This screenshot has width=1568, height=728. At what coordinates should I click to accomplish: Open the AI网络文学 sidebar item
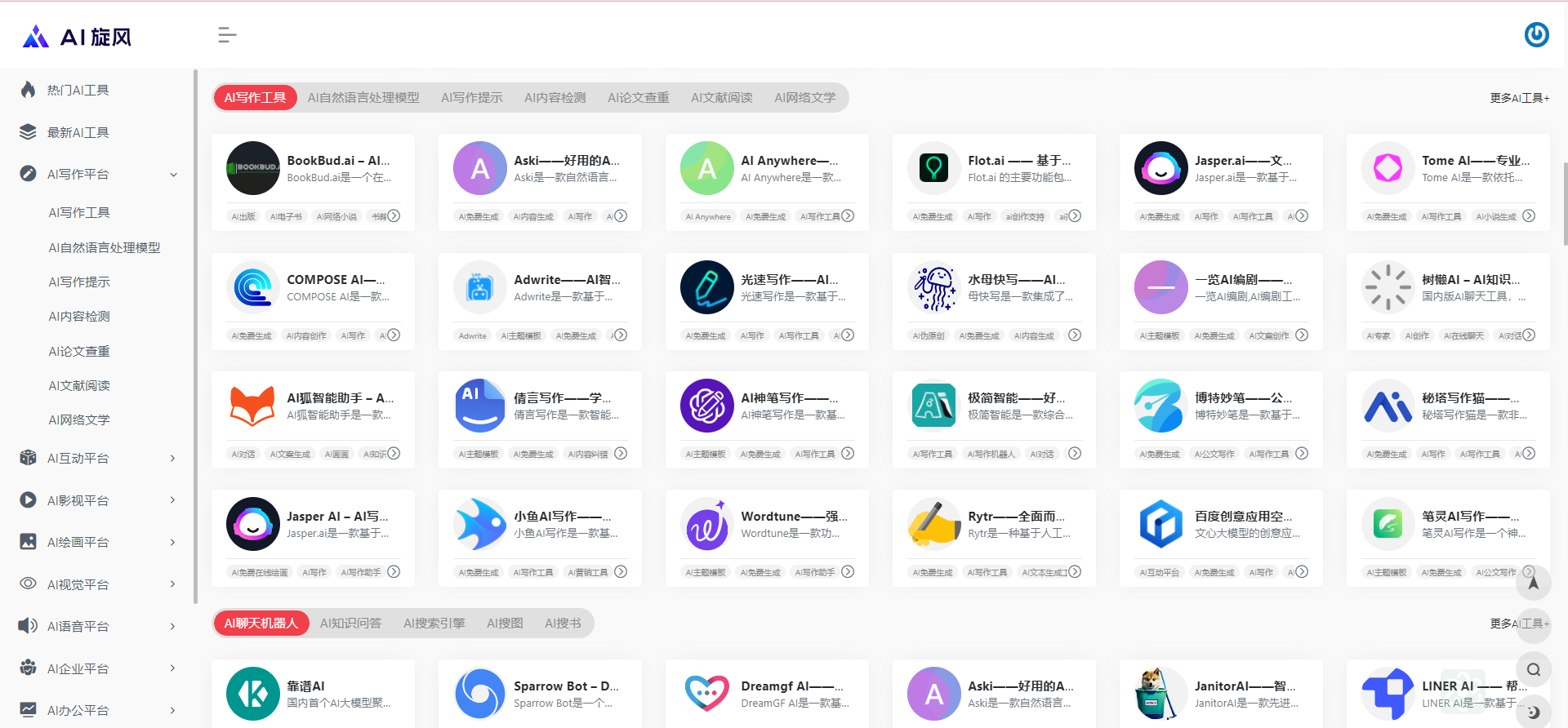click(x=79, y=419)
